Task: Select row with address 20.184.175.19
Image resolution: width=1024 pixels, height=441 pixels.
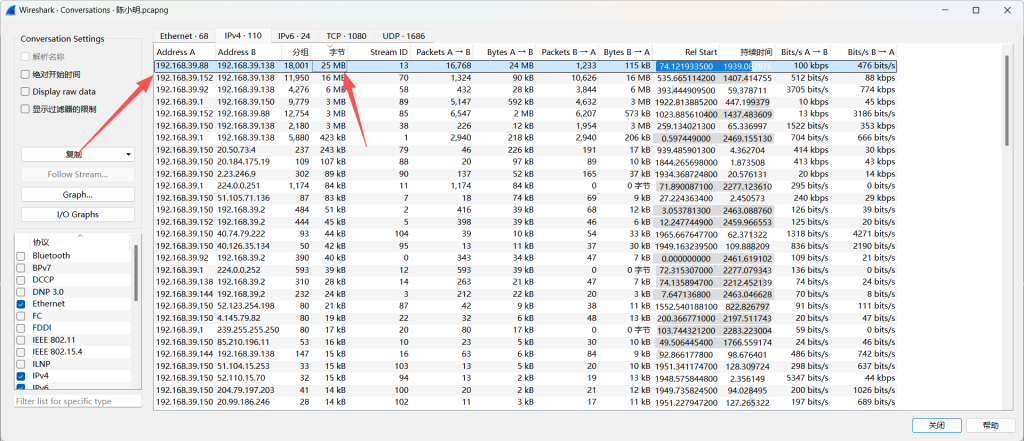Action: coord(524,162)
